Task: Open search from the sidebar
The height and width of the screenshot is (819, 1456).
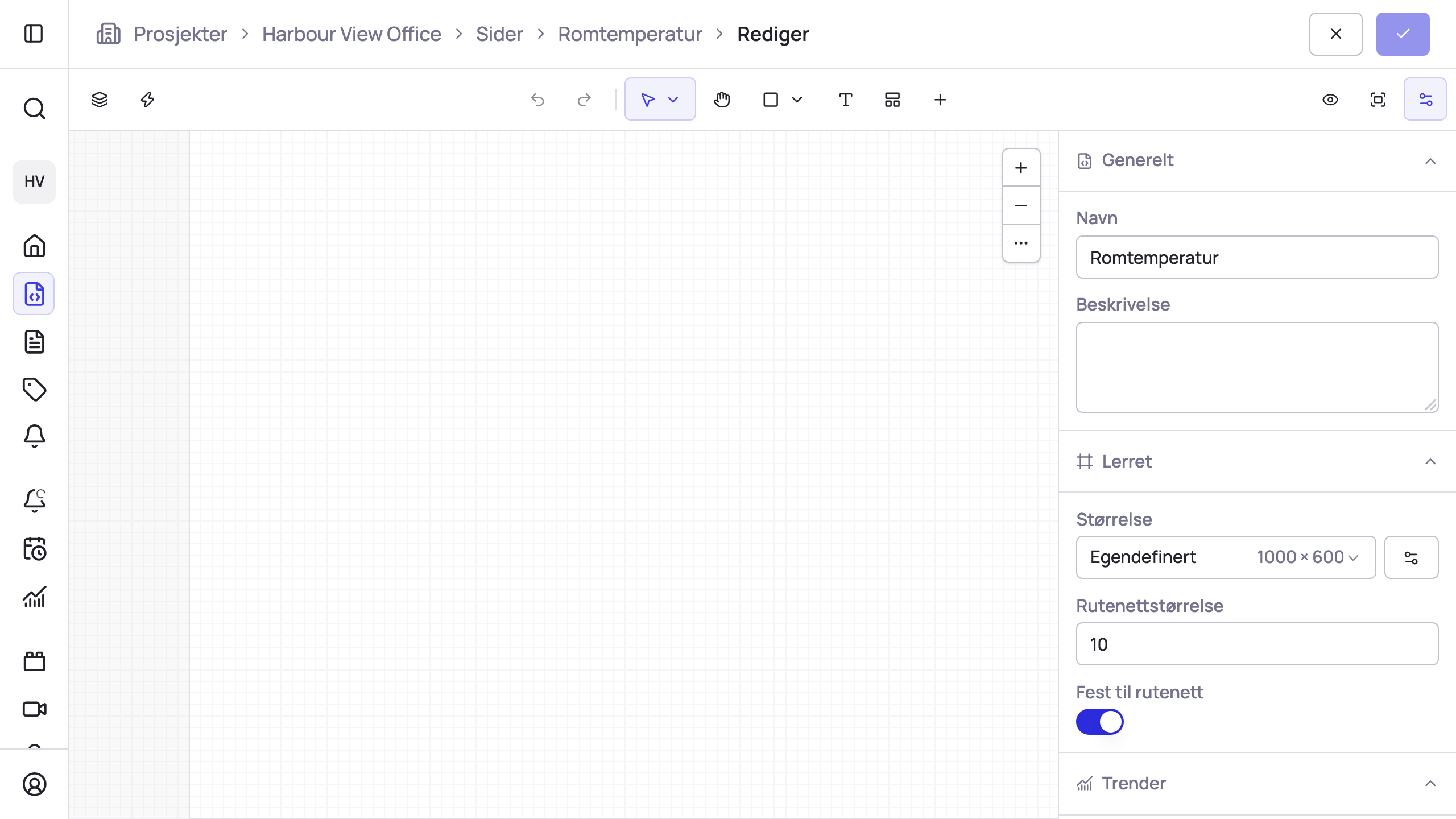Action: (x=34, y=108)
